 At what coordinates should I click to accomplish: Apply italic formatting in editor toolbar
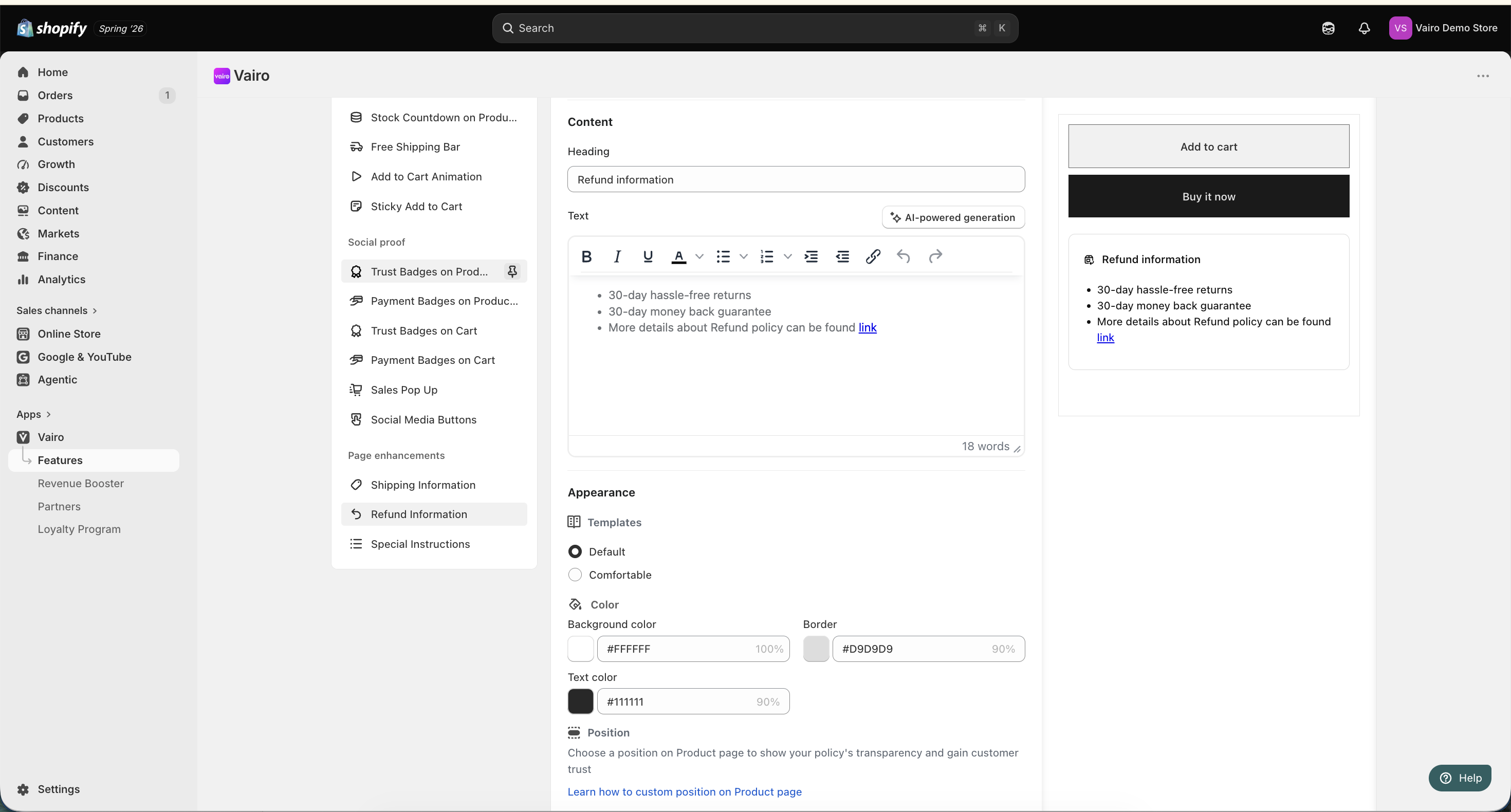(x=617, y=256)
